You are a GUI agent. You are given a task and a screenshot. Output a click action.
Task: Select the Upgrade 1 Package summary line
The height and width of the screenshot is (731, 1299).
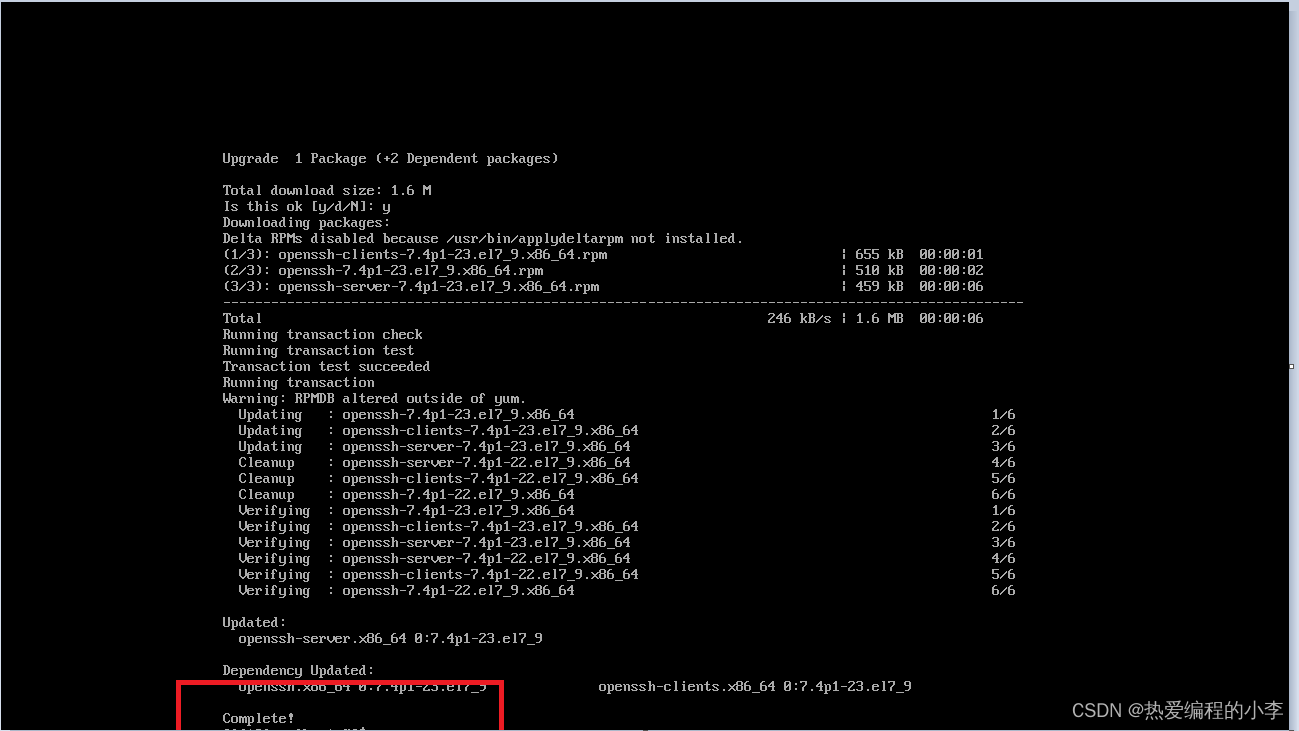(x=390, y=158)
